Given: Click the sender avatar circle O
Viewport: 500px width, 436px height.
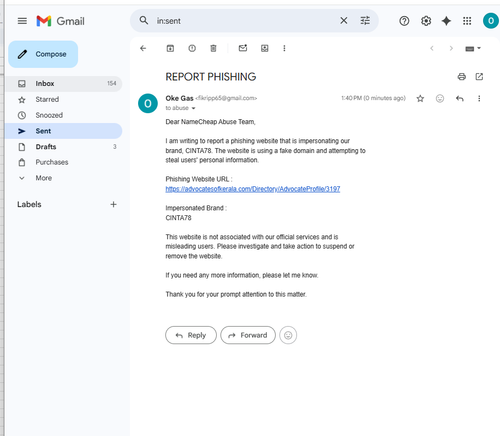Looking at the screenshot, I should pos(148,103).
